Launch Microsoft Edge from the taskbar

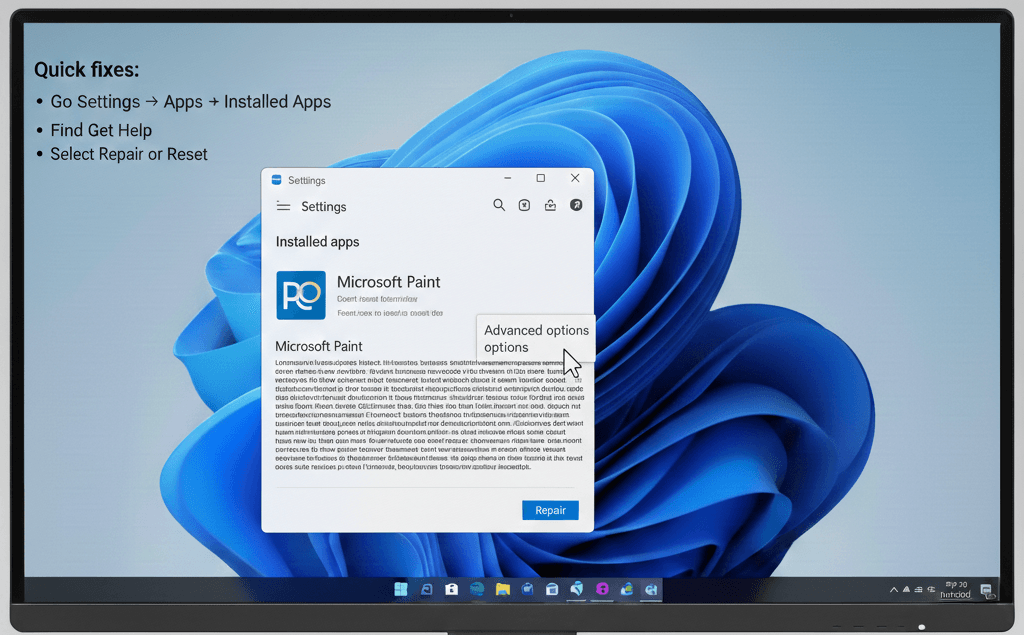477,589
